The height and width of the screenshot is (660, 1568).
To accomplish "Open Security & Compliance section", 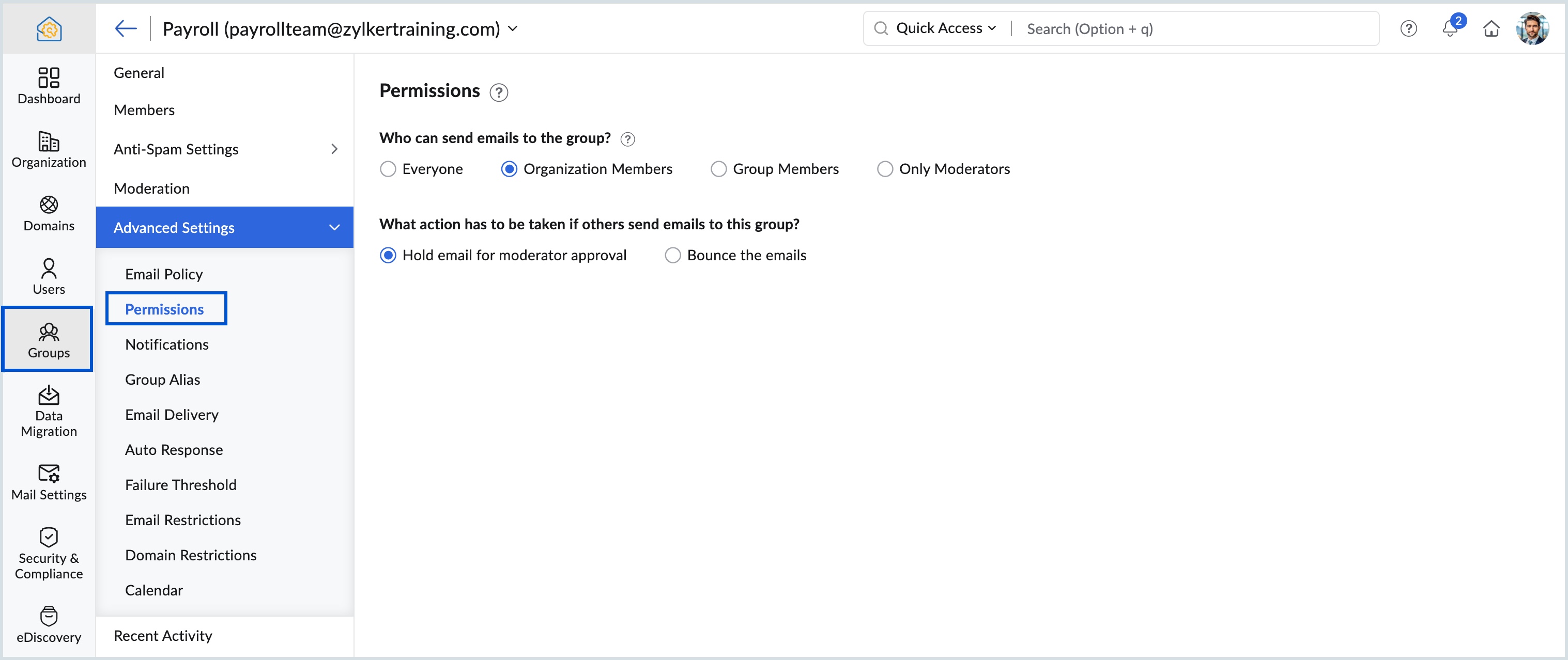I will (x=48, y=552).
